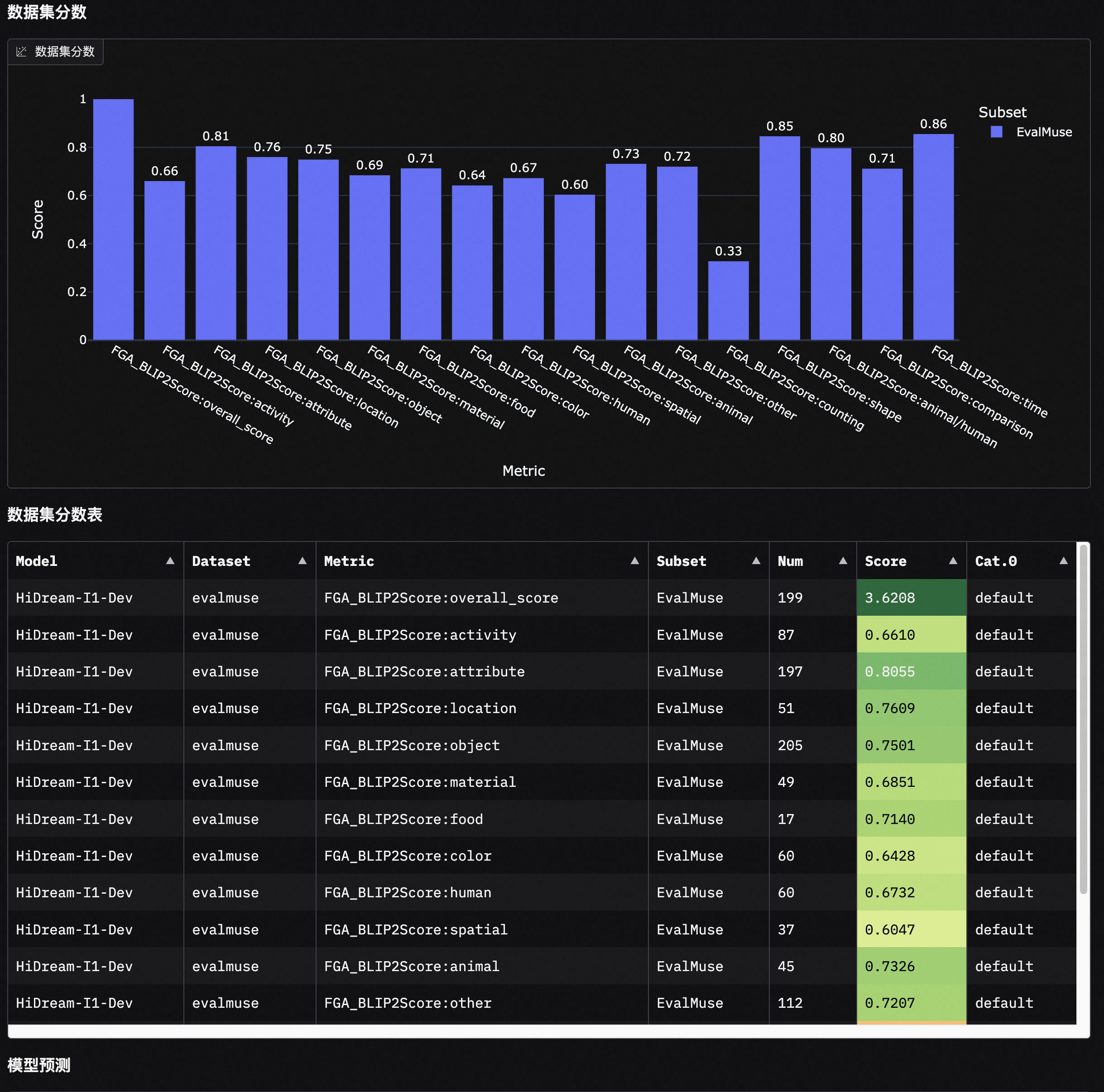The height and width of the screenshot is (1092, 1104).
Task: Click the chart icon beside 数据集分数 label
Action: 21,52
